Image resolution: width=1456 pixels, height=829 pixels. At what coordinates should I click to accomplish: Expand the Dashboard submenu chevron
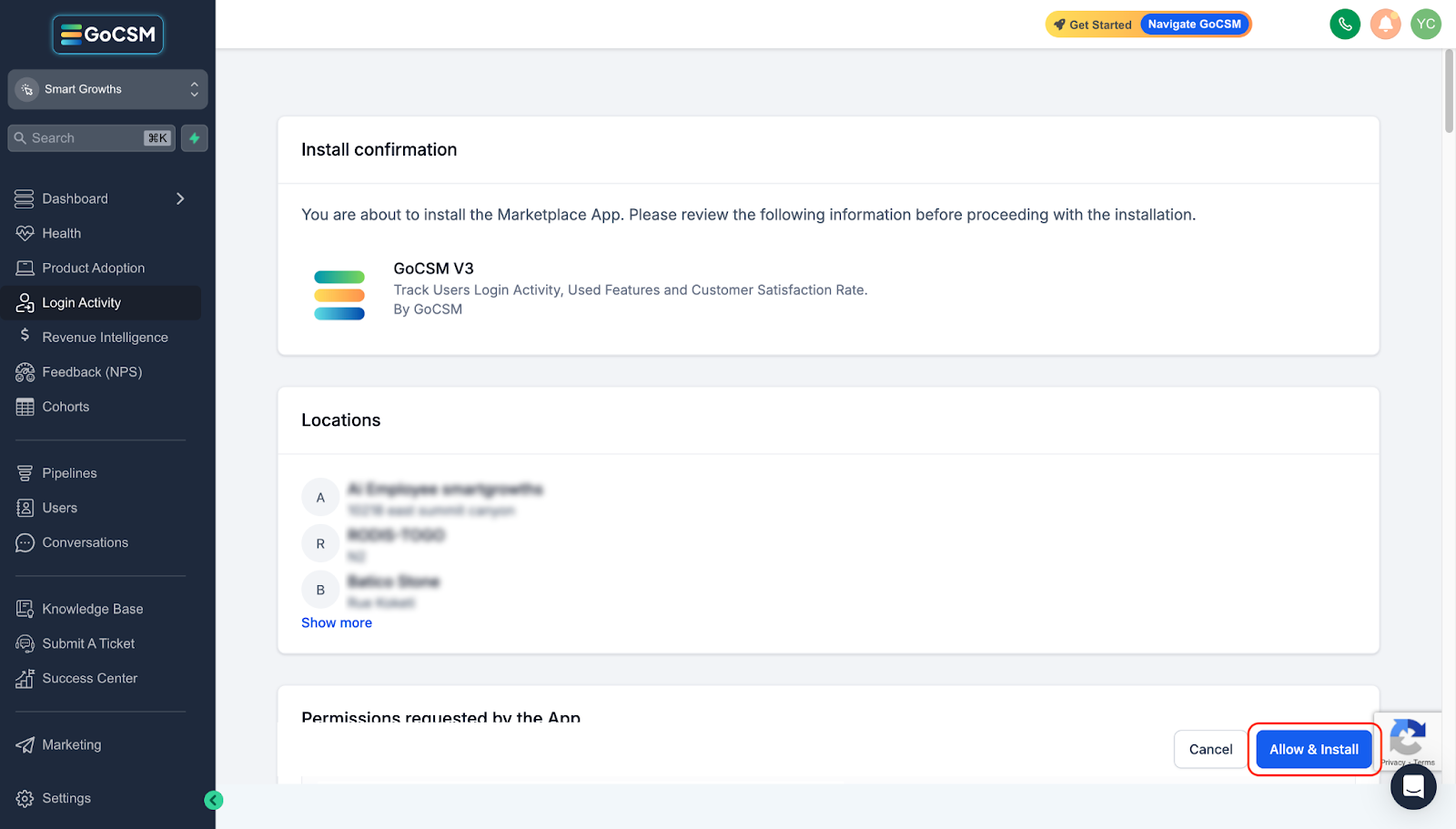(180, 198)
